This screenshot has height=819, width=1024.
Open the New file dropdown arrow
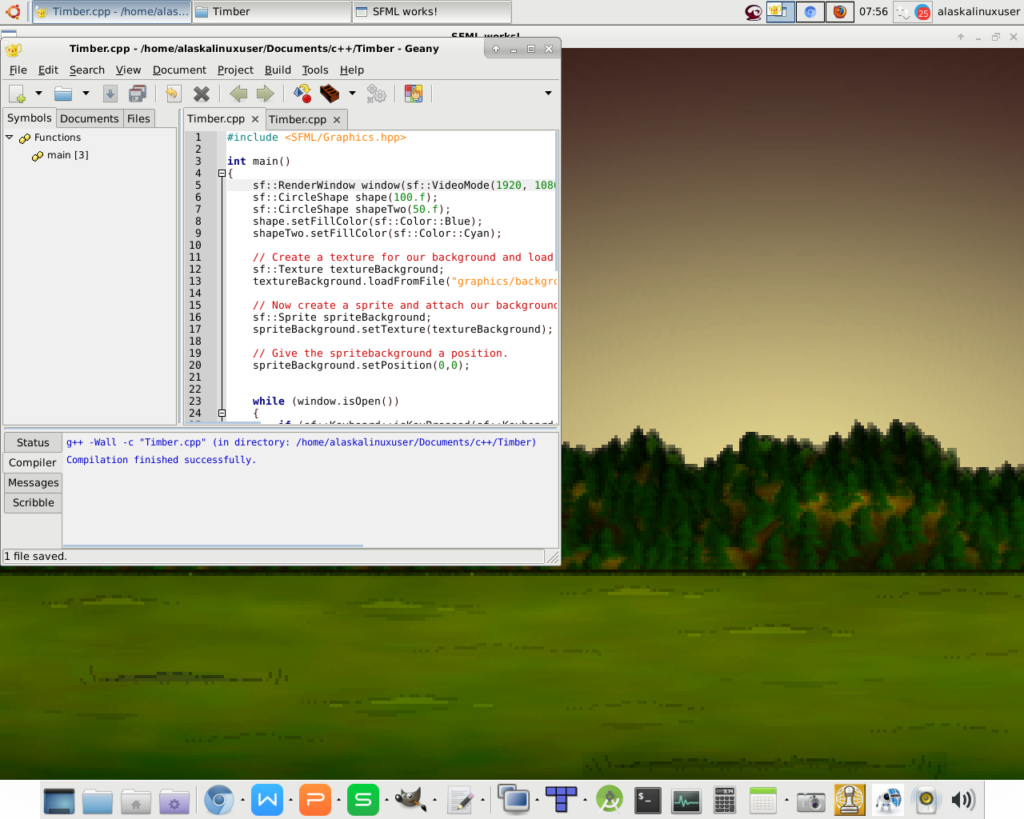[x=39, y=94]
